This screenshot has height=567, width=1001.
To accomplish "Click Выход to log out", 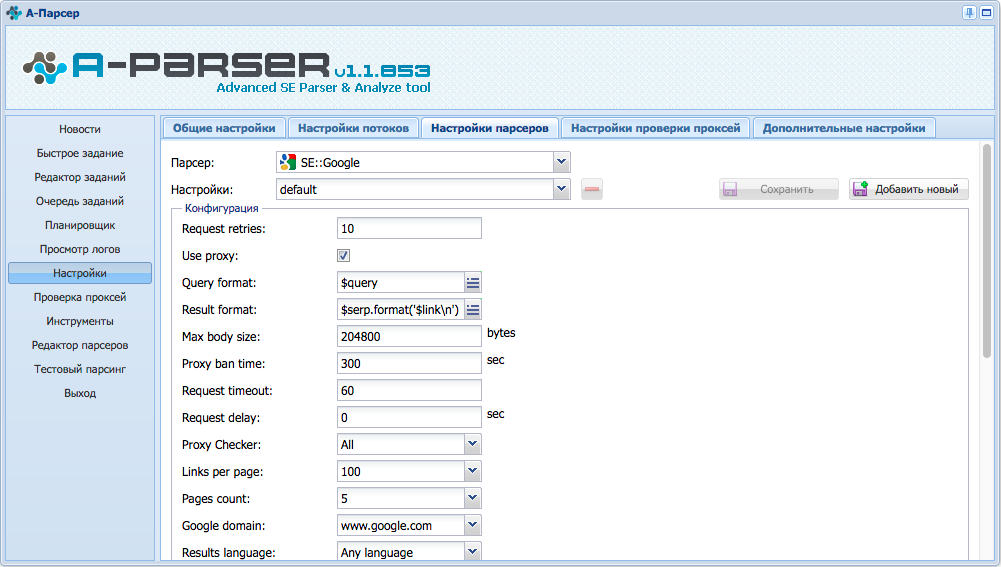I will pyautogui.click(x=80, y=393).
